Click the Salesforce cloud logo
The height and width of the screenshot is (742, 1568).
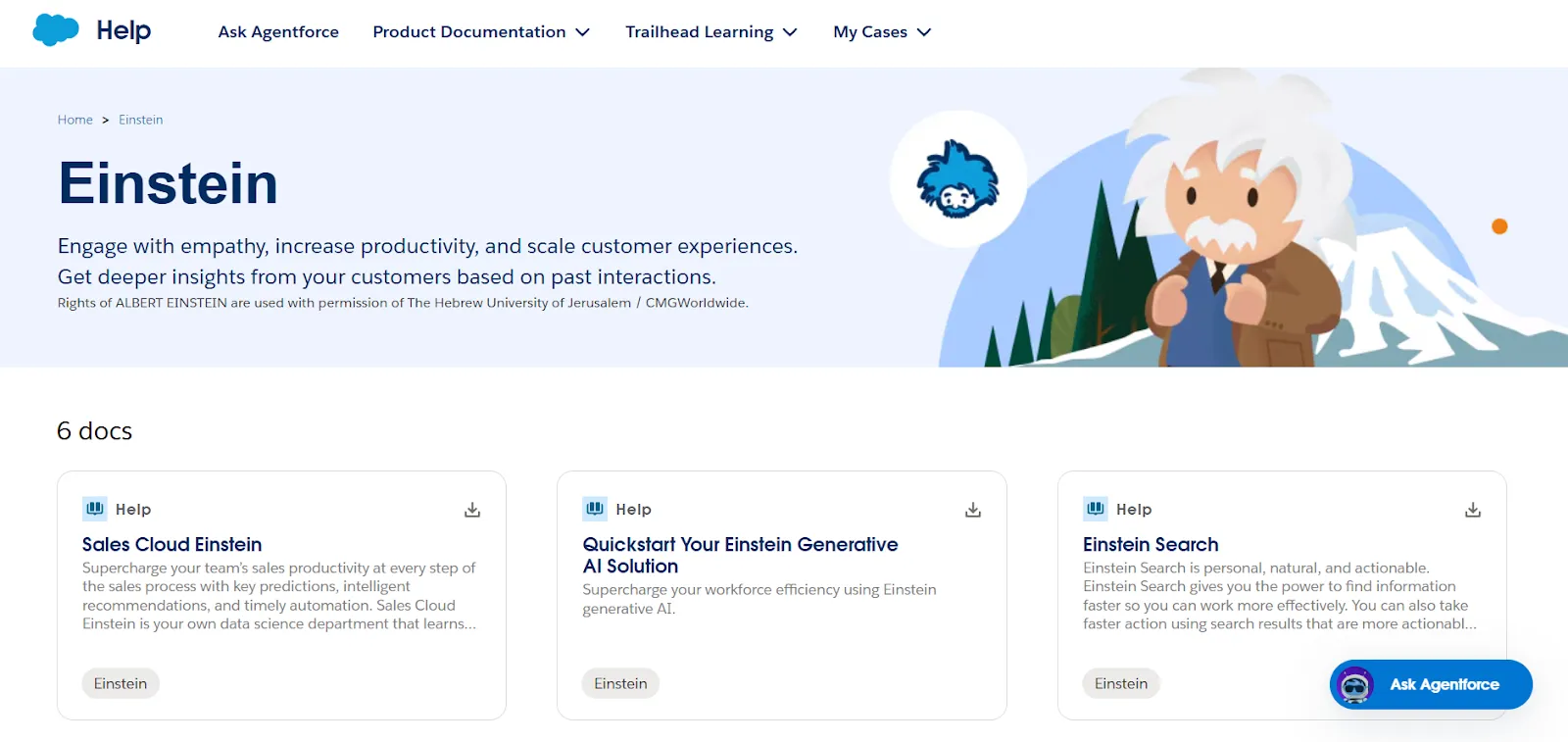56,30
